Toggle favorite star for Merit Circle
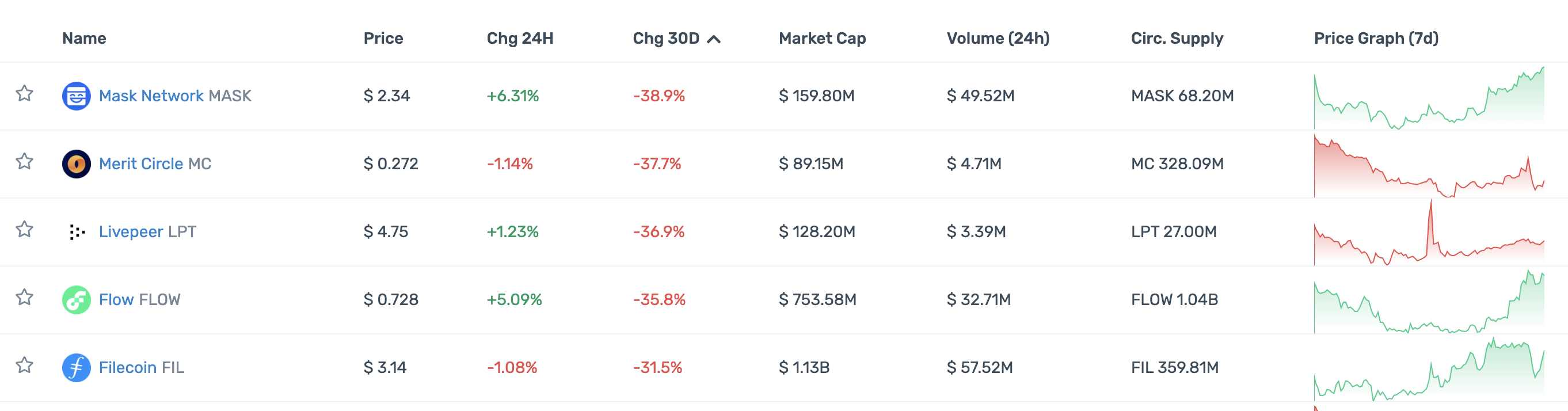The width and height of the screenshot is (1568, 411). [24, 161]
